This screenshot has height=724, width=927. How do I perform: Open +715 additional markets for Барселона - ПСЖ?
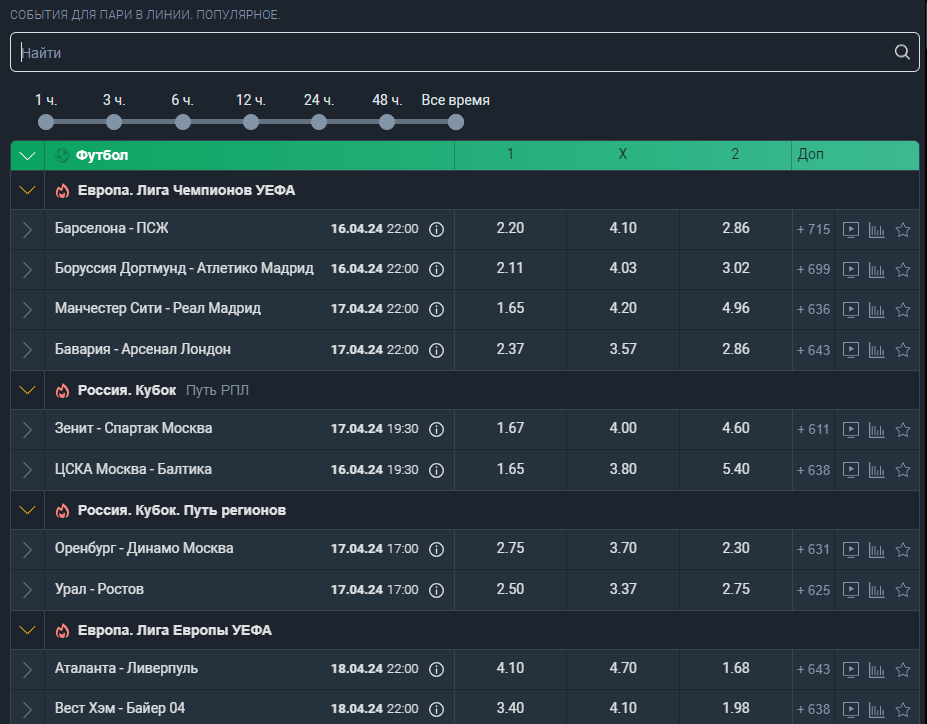coord(813,229)
